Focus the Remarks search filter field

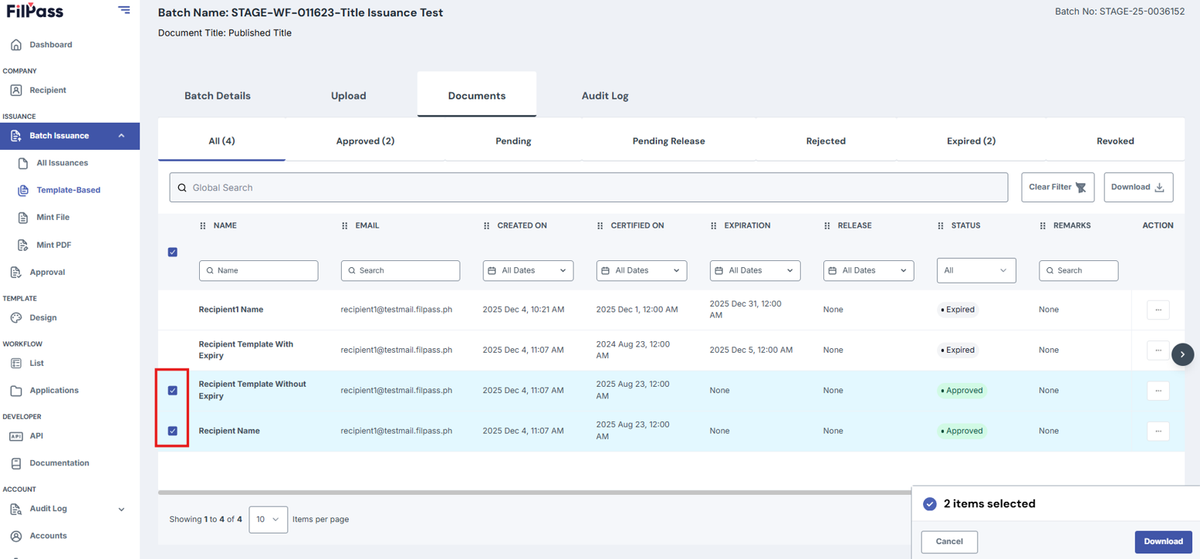pos(1078,270)
